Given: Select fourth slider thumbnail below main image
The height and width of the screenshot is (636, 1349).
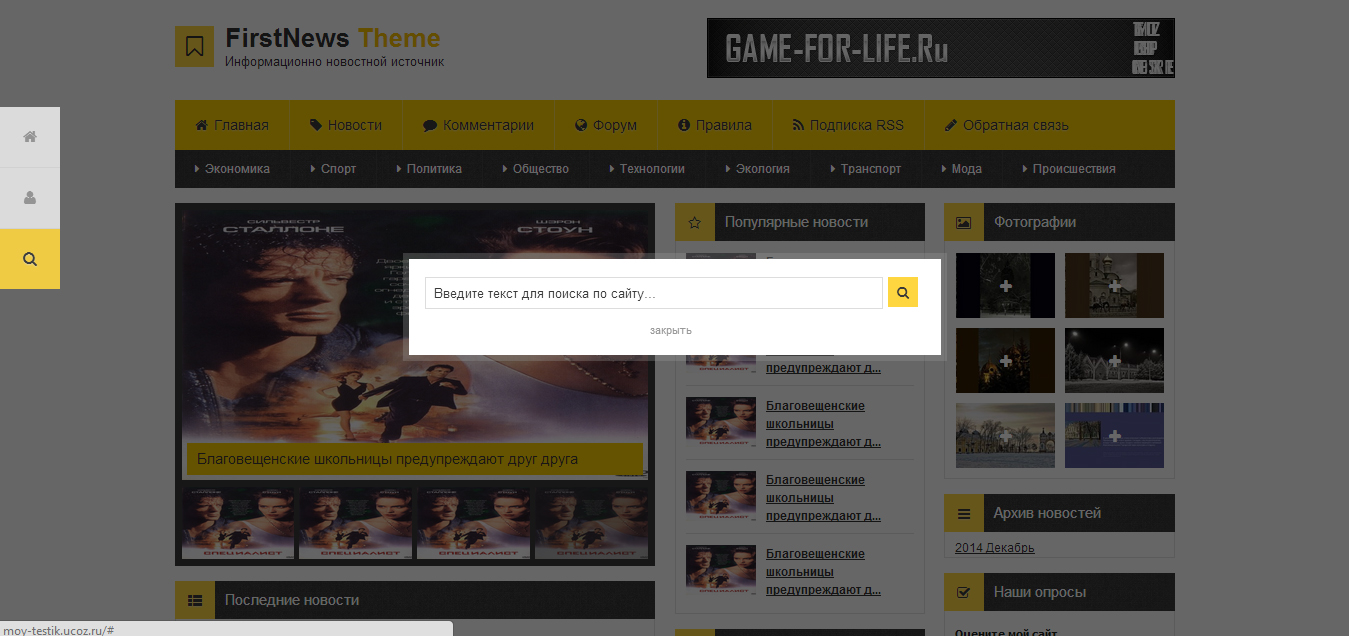Looking at the screenshot, I should coord(591,522).
